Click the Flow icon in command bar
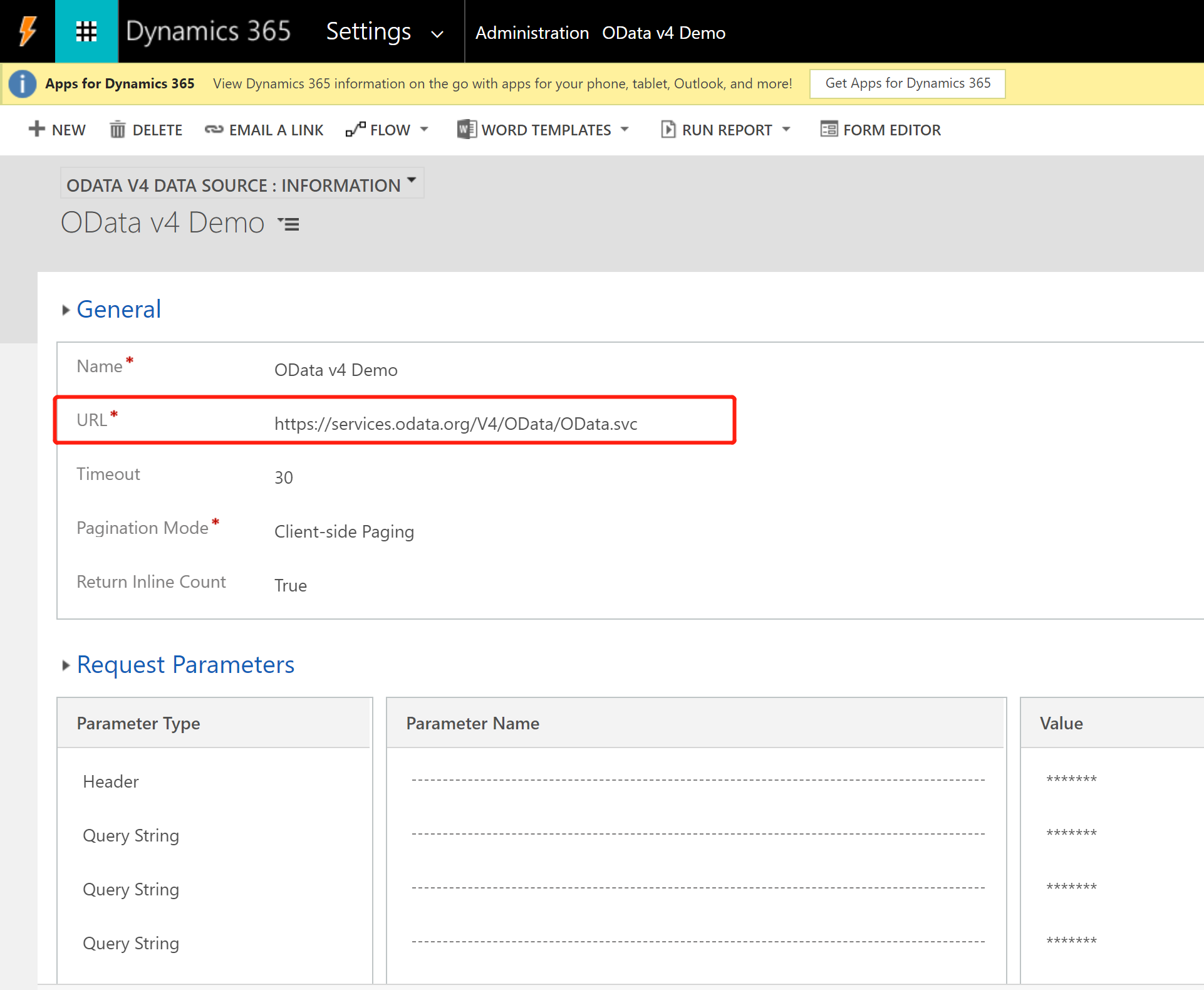Viewport: 1204px width, 990px height. (355, 129)
